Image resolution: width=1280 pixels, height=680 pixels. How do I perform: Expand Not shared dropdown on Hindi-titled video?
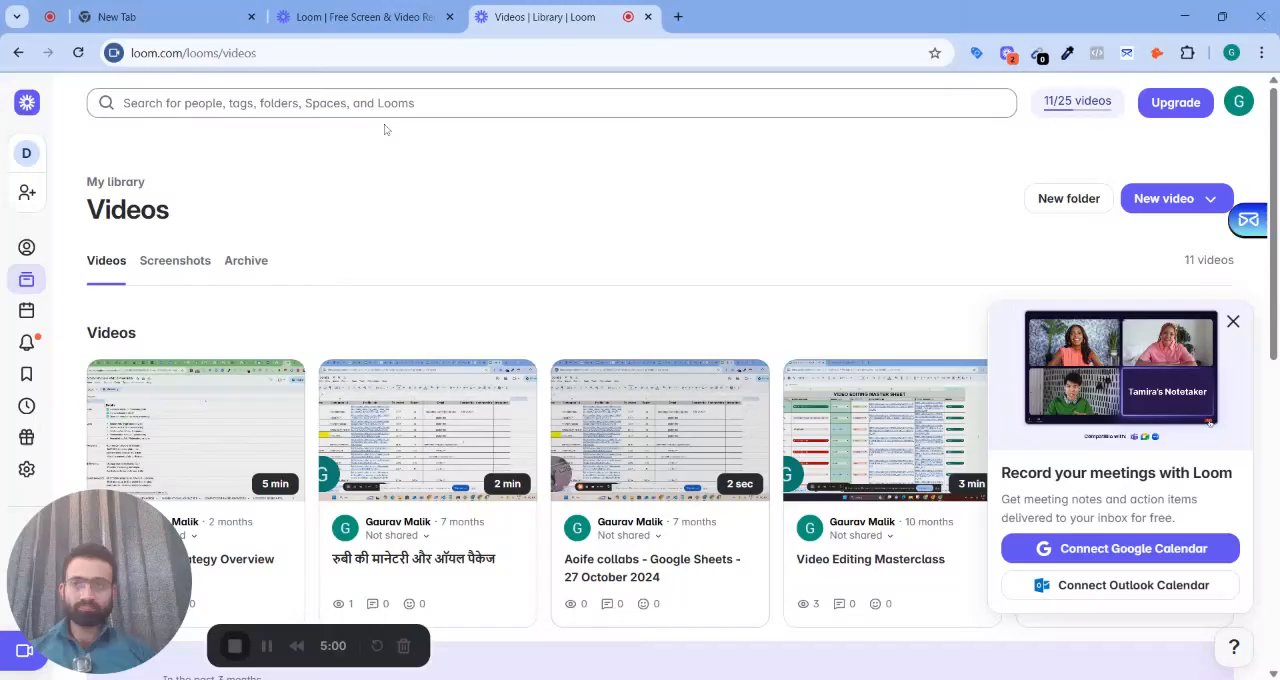point(397,536)
